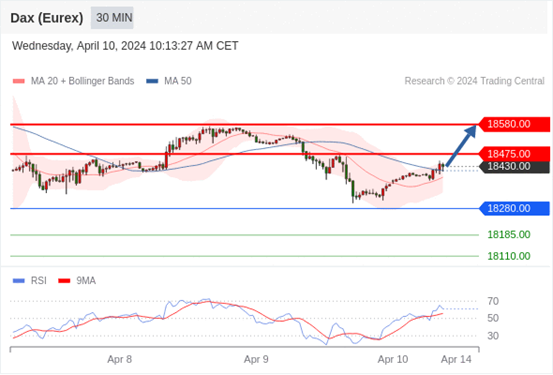The width and height of the screenshot is (553, 375).
Task: Select the Apr 10 date on the axis
Action: click(393, 359)
